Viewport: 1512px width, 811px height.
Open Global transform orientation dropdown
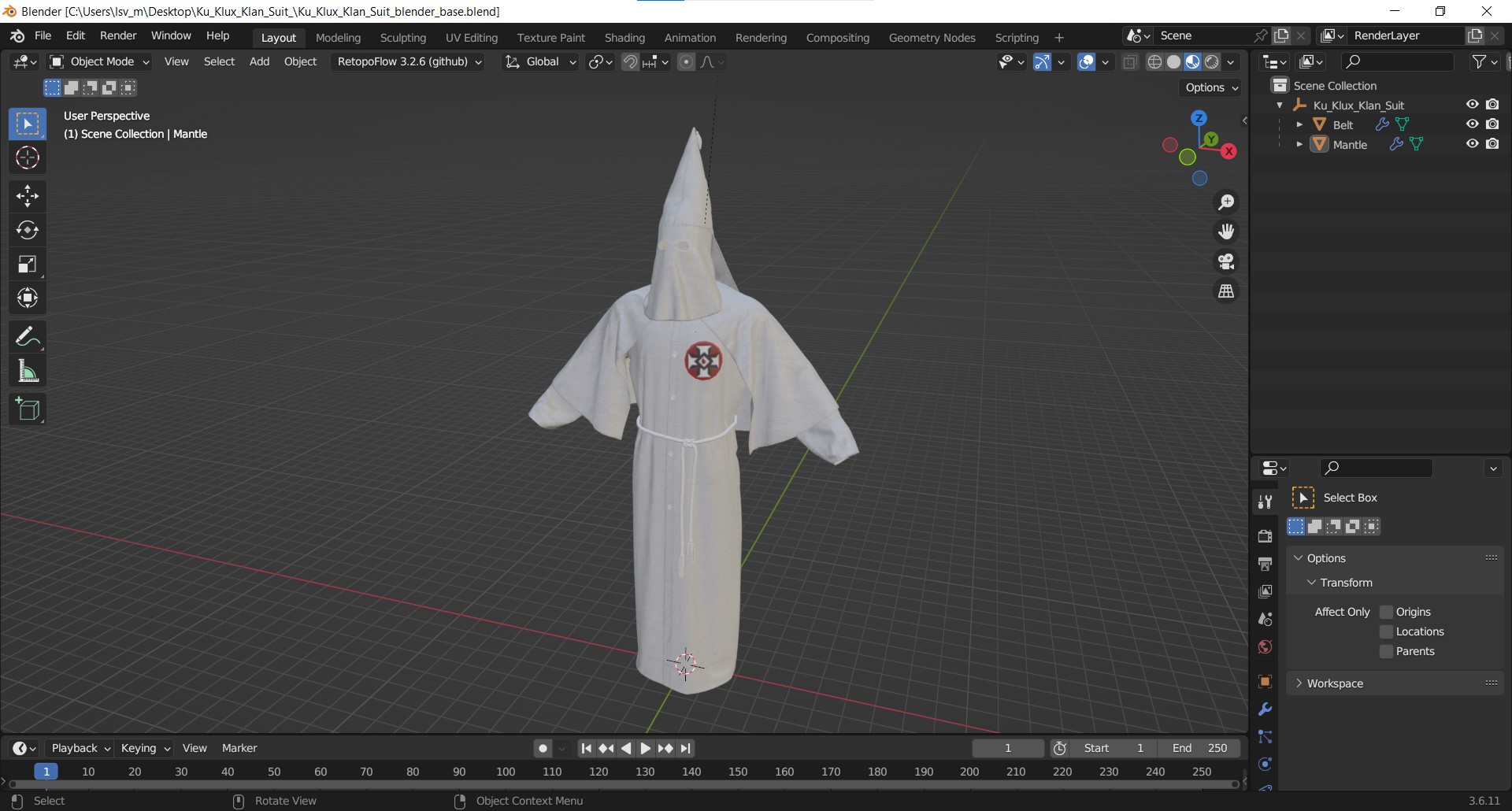[540, 62]
